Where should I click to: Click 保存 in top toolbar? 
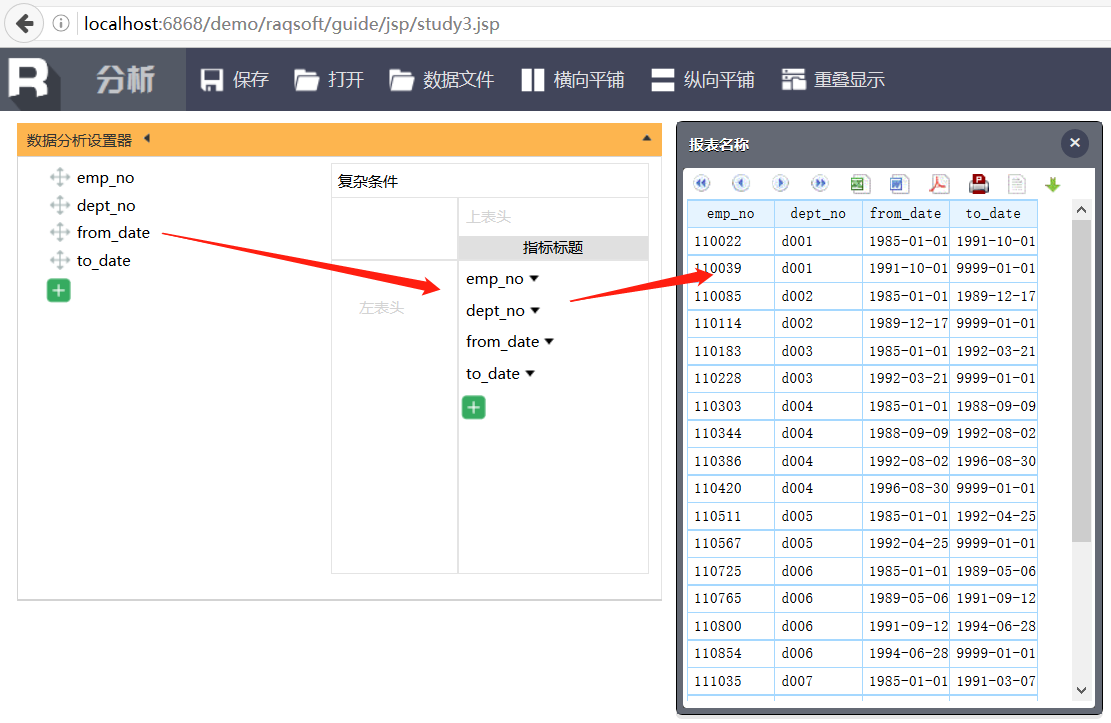coord(235,80)
